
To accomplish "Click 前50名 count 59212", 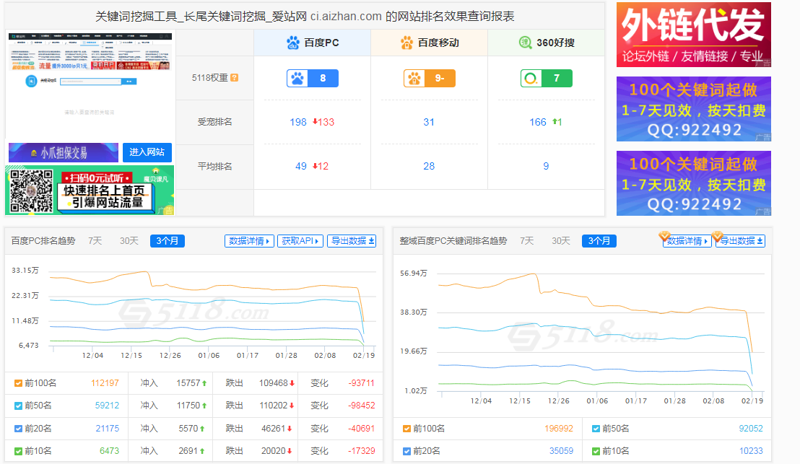I will 107,405.
